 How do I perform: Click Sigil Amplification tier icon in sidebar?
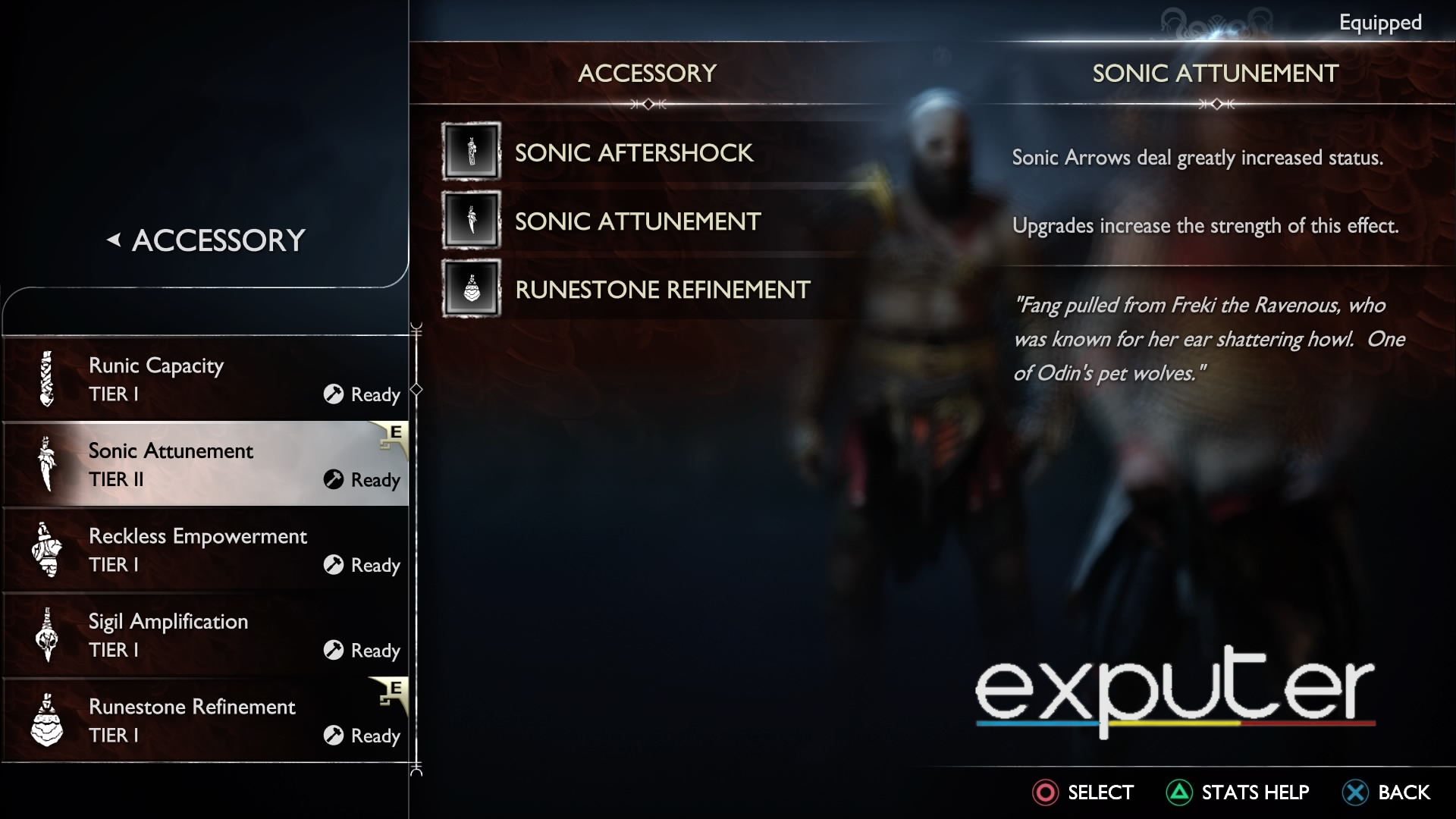click(x=46, y=635)
